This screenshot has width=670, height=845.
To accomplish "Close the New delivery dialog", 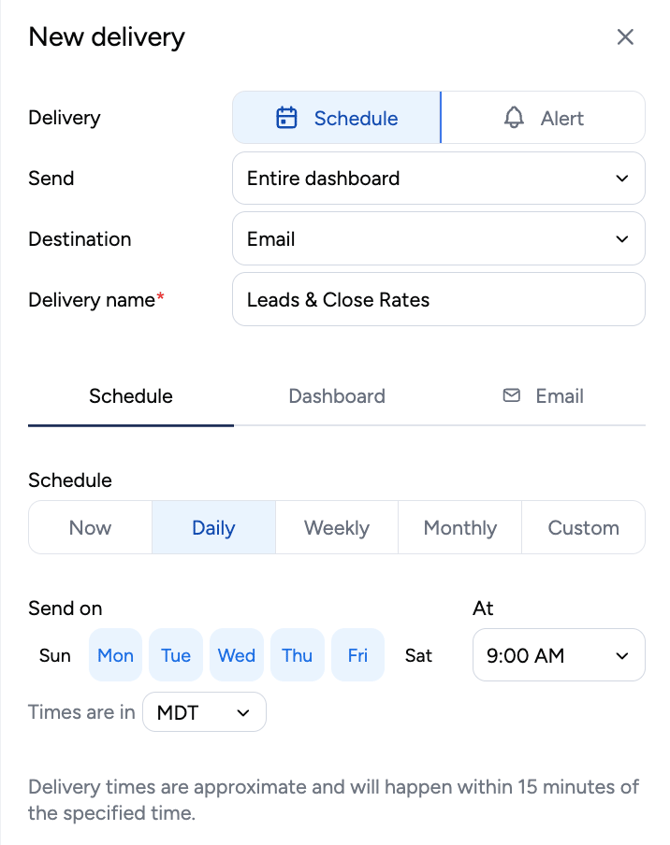I will tap(625, 37).
